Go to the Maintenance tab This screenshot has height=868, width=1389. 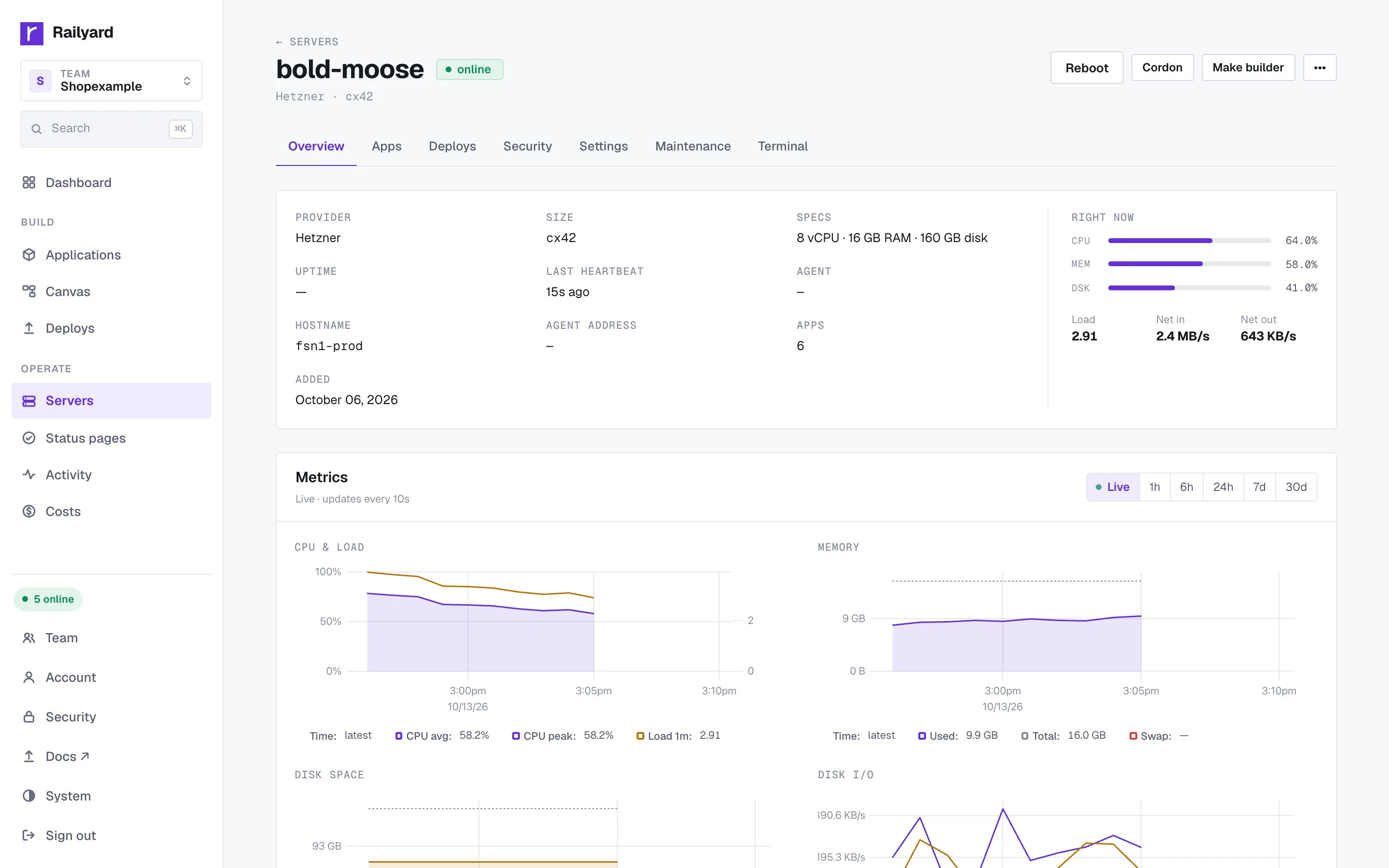(x=693, y=147)
